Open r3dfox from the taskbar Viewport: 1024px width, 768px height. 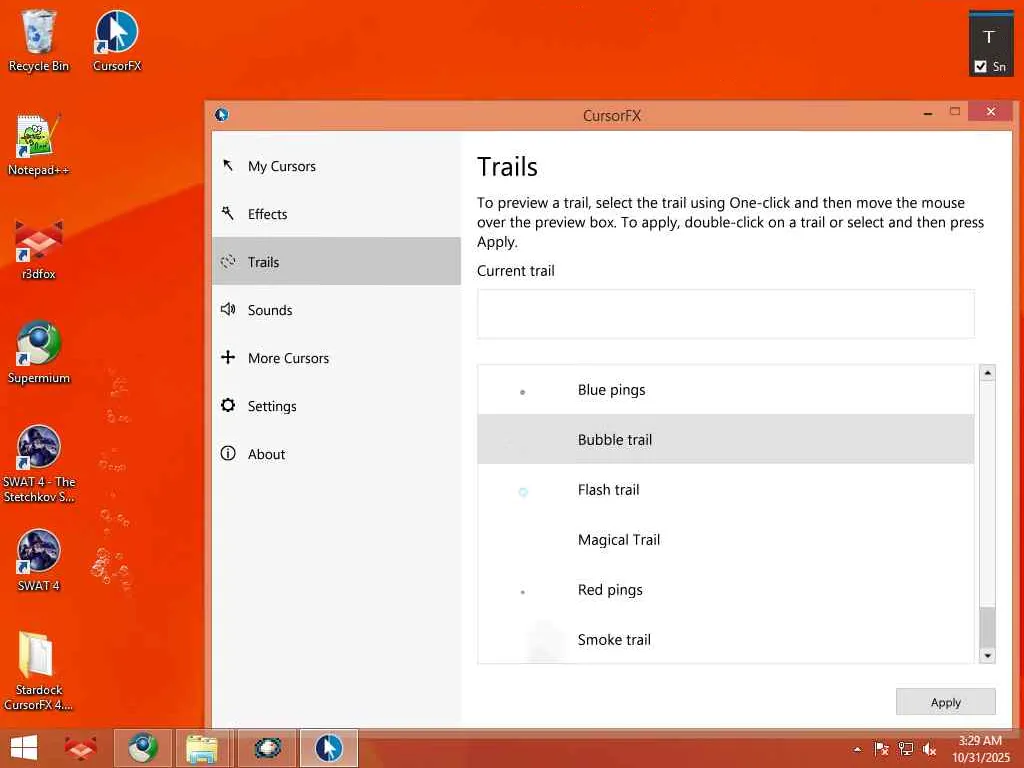(x=80, y=748)
